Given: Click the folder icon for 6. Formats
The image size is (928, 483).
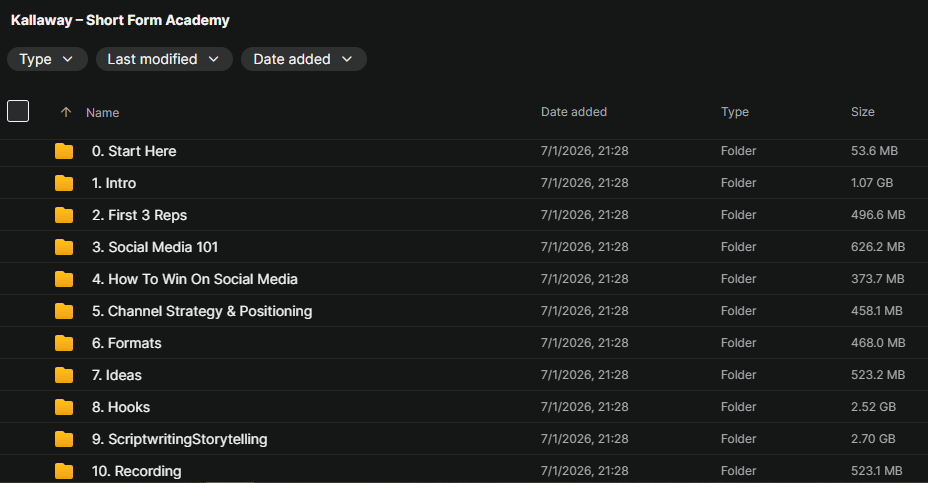Looking at the screenshot, I should [x=64, y=343].
